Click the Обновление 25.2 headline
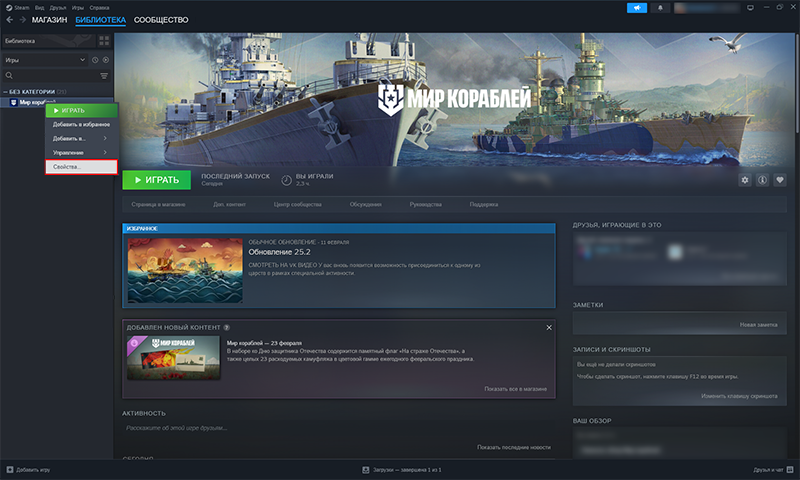The width and height of the screenshot is (800, 480). [x=279, y=252]
